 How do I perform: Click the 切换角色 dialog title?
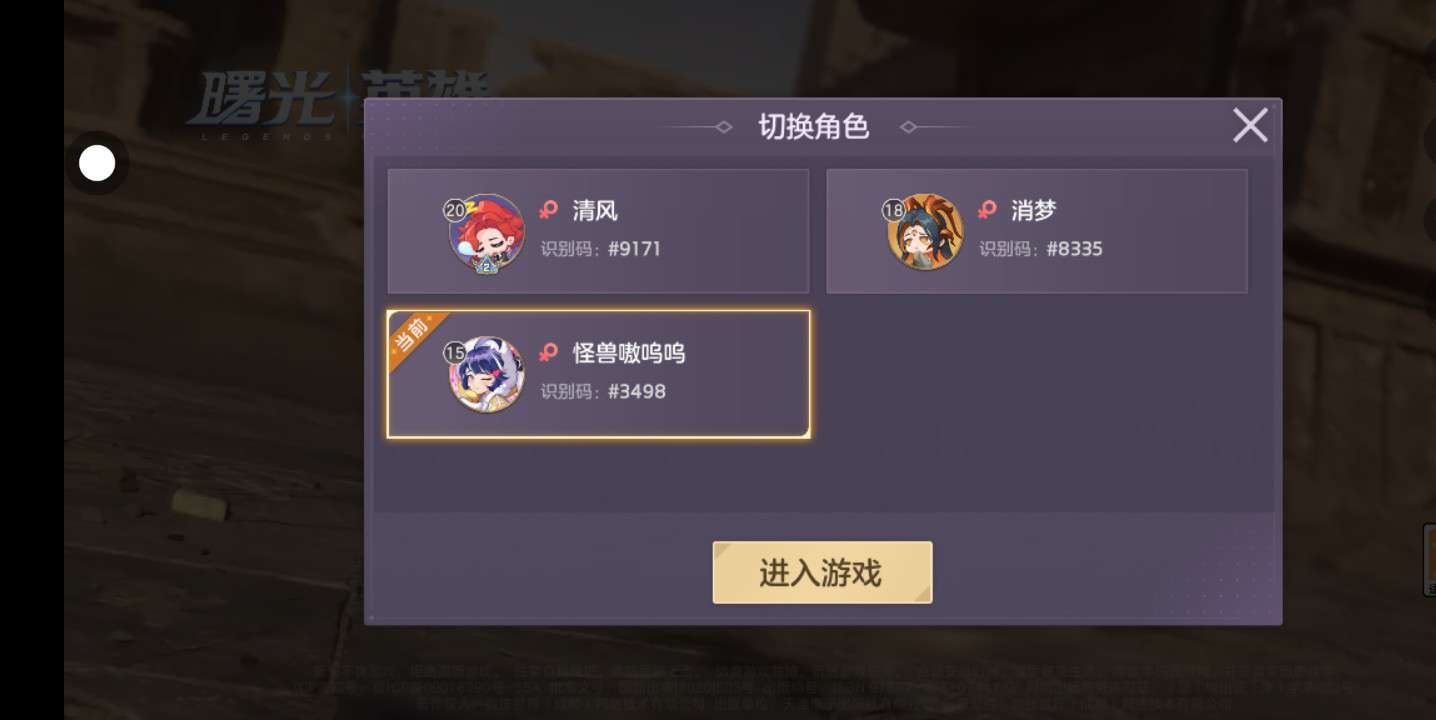[813, 127]
